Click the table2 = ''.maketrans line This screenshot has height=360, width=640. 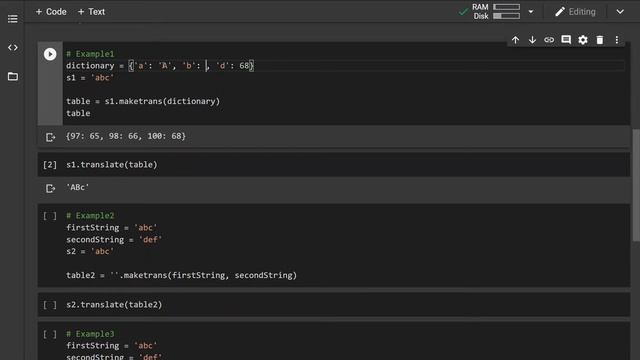[x=181, y=275]
